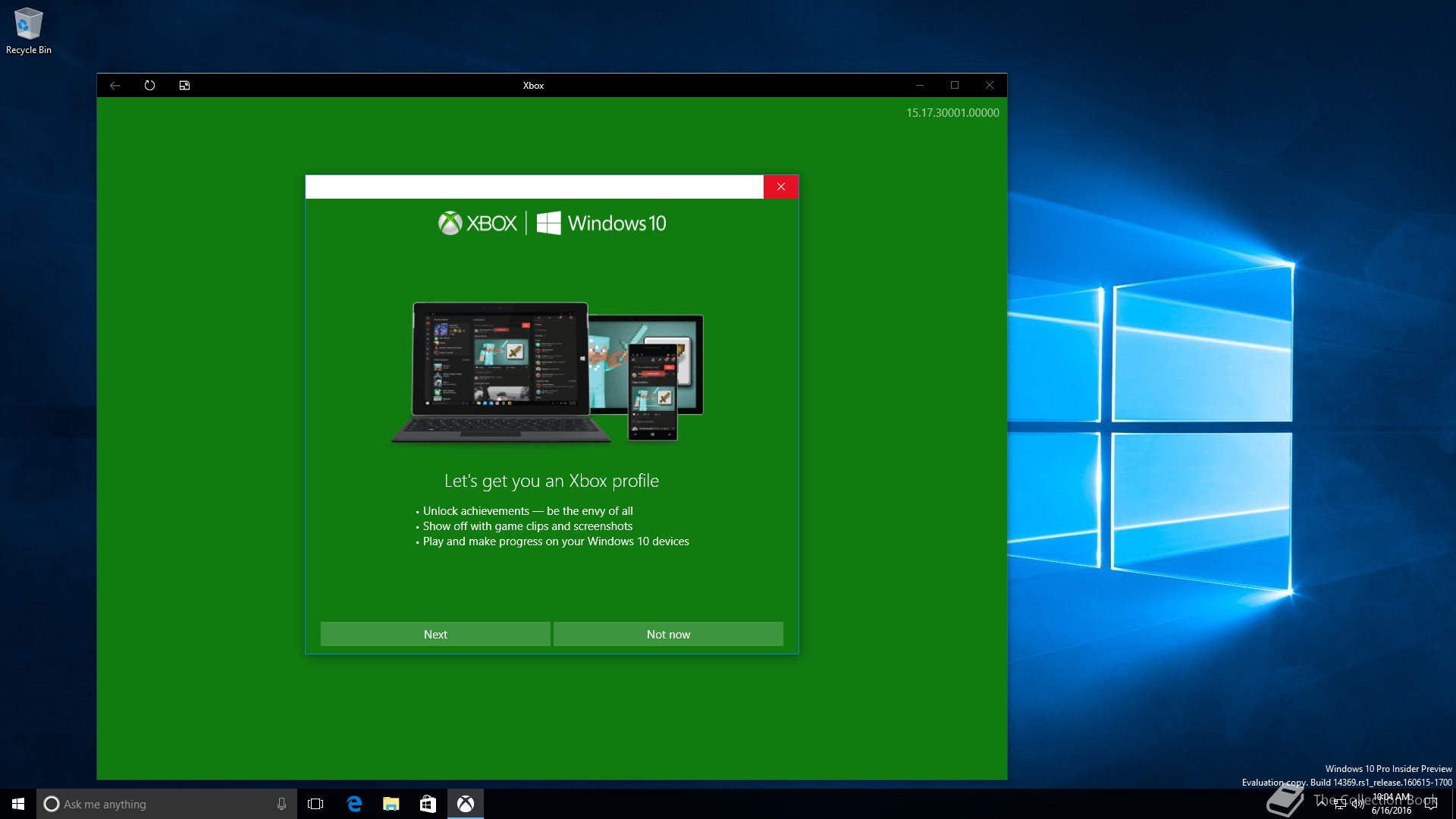This screenshot has height=819, width=1456.
Task: Click 'Play and make progress on your Windows 10 devices'
Action: click(x=556, y=541)
